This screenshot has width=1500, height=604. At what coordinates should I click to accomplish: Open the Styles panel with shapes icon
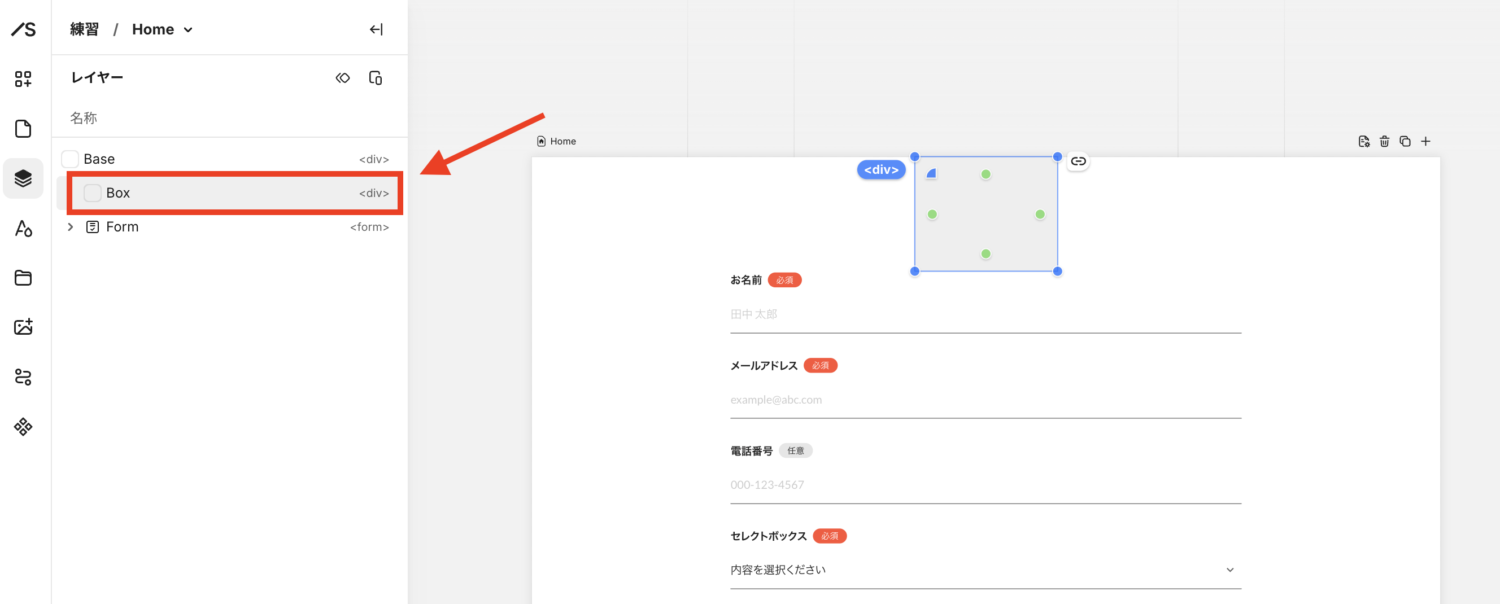(23, 229)
